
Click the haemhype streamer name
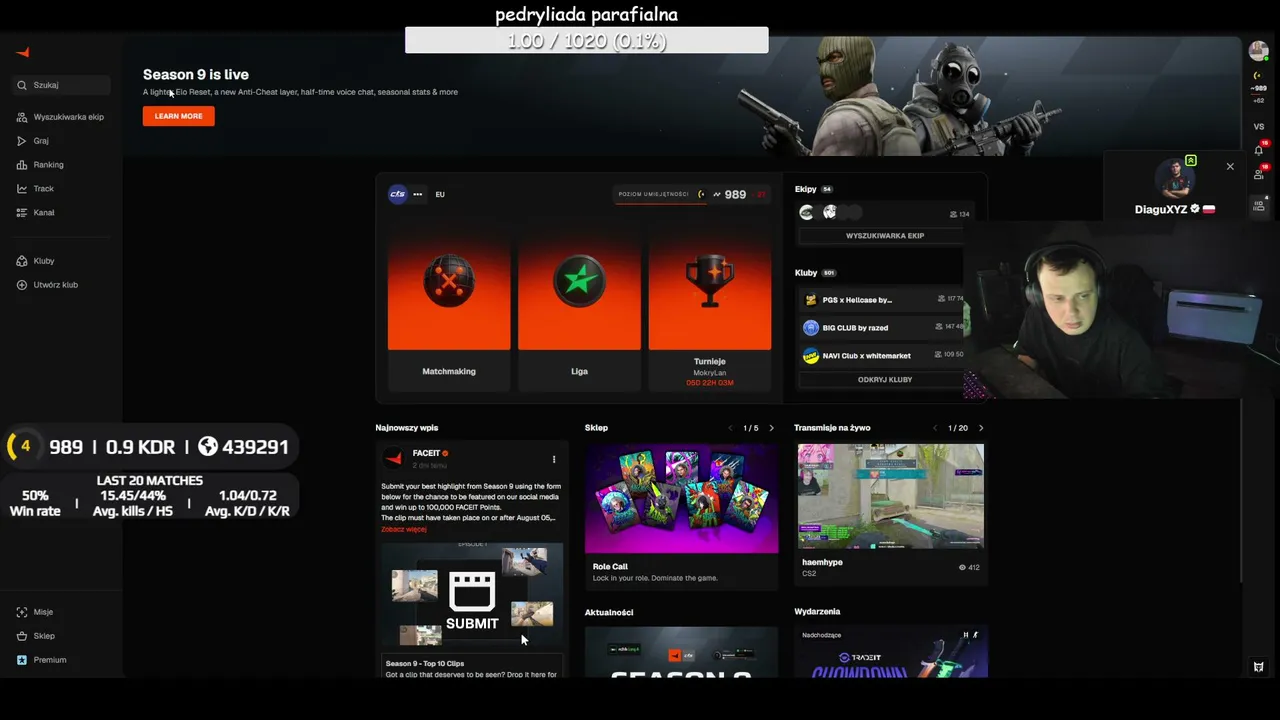point(822,562)
